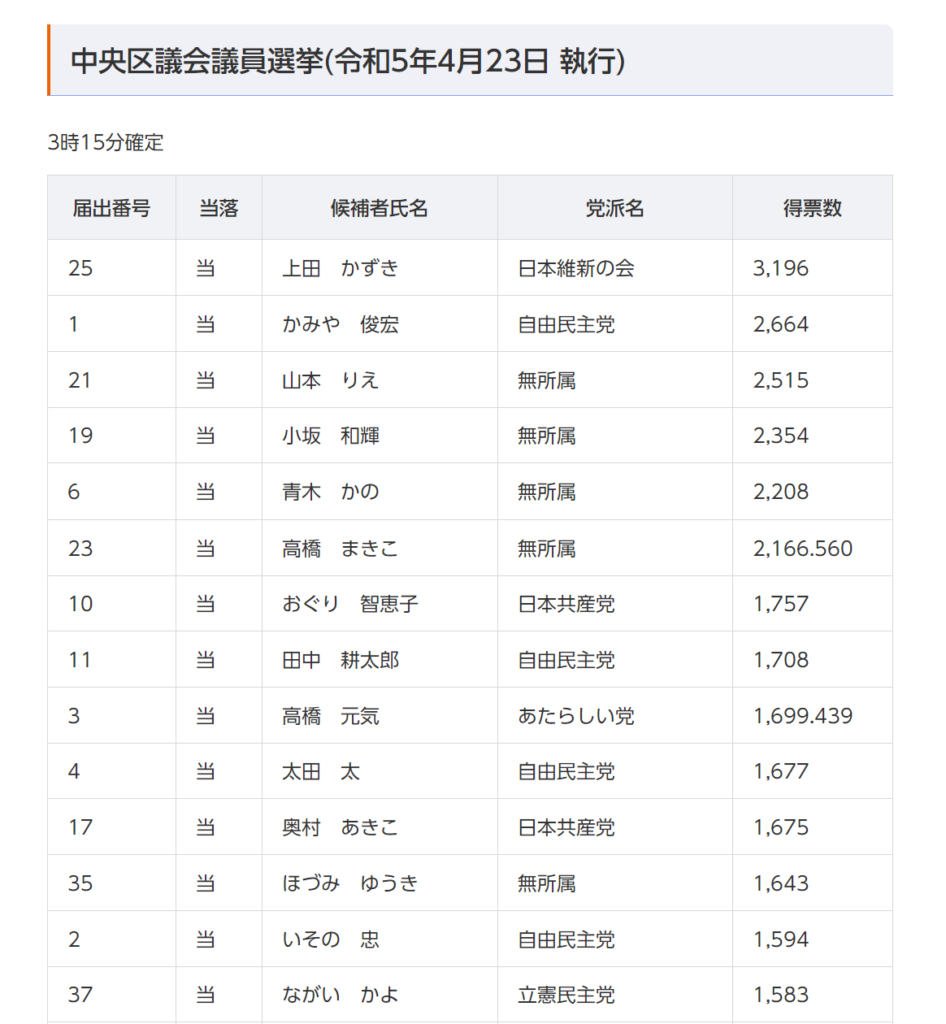Click the 党派名 column header
The width and height of the screenshot is (946, 1024).
pos(614,208)
